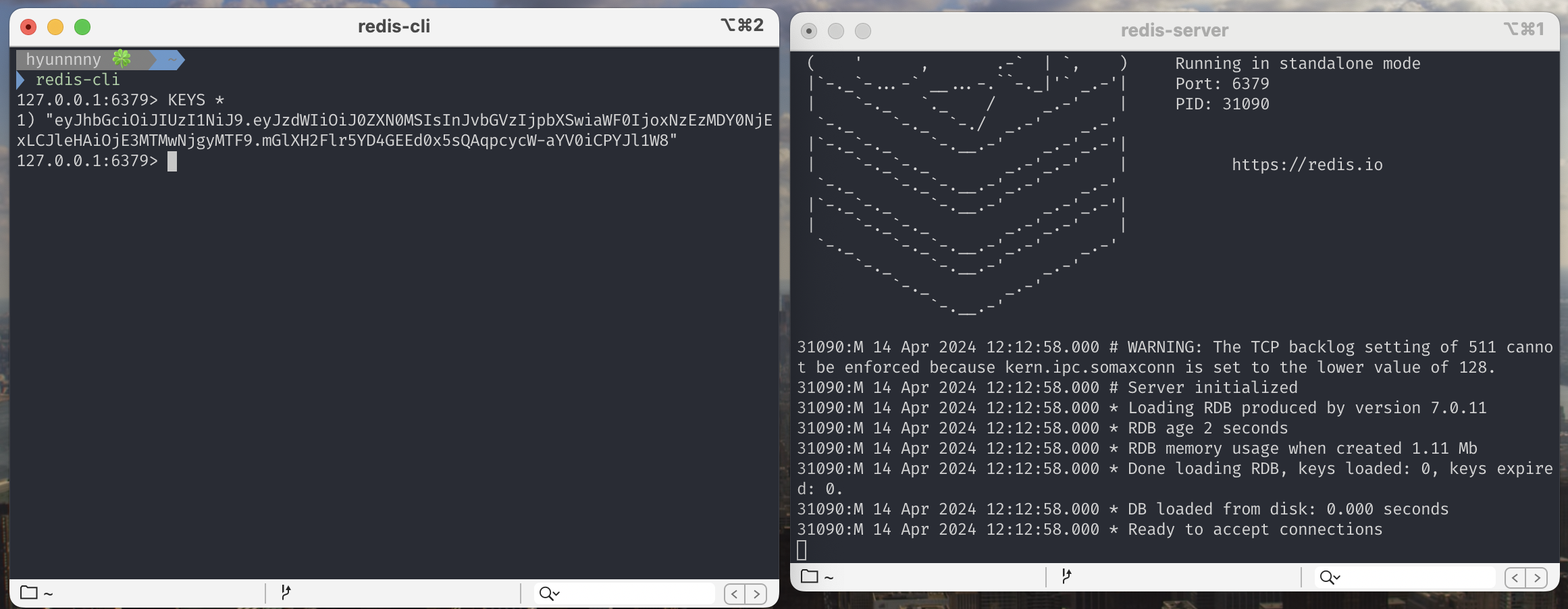Screen dimensions: 1568x609
Task: Click the "Done loading RDB" log line
Action: click(1175, 479)
